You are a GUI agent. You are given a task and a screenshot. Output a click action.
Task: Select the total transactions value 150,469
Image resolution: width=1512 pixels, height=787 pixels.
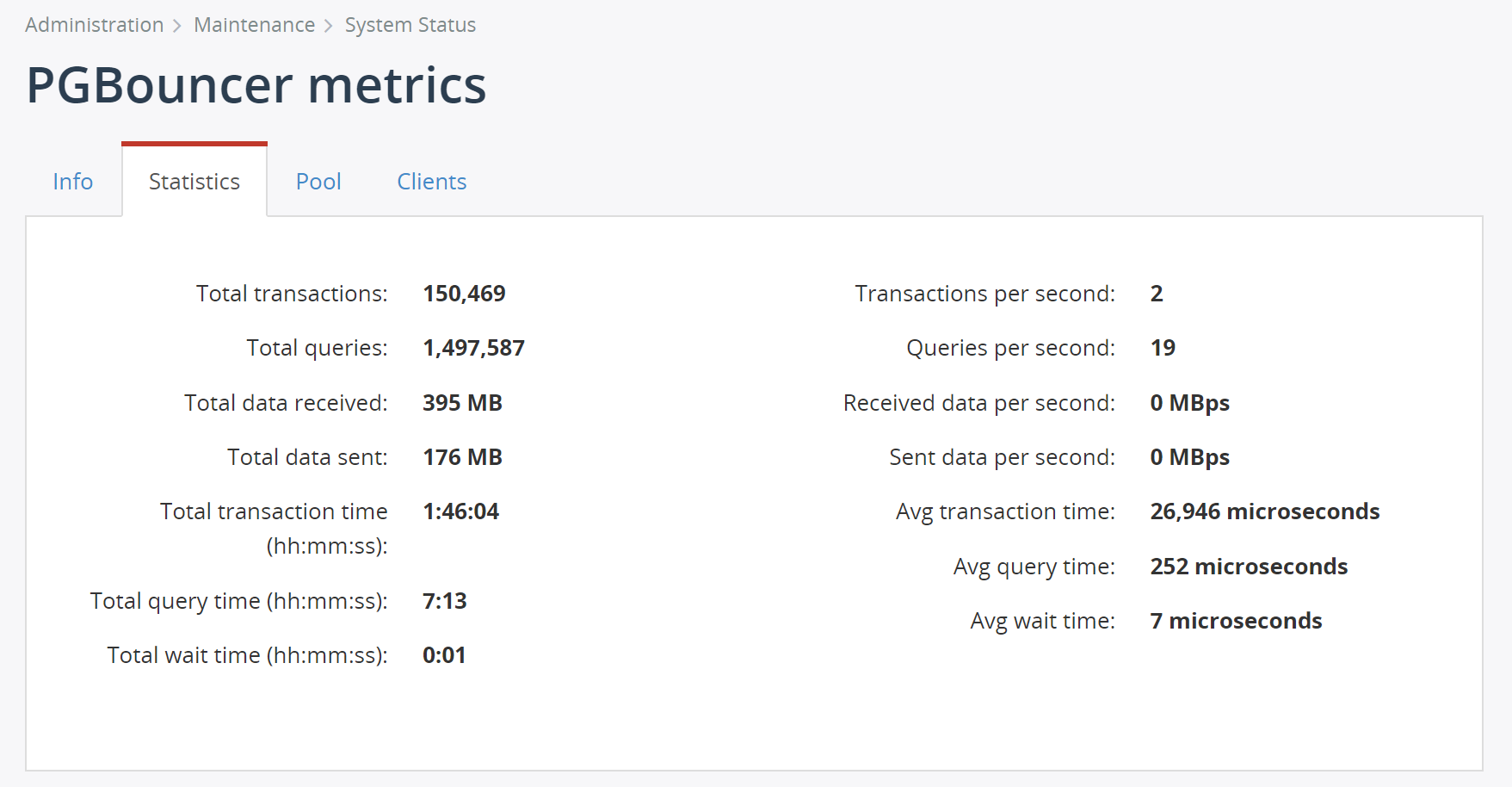click(465, 294)
